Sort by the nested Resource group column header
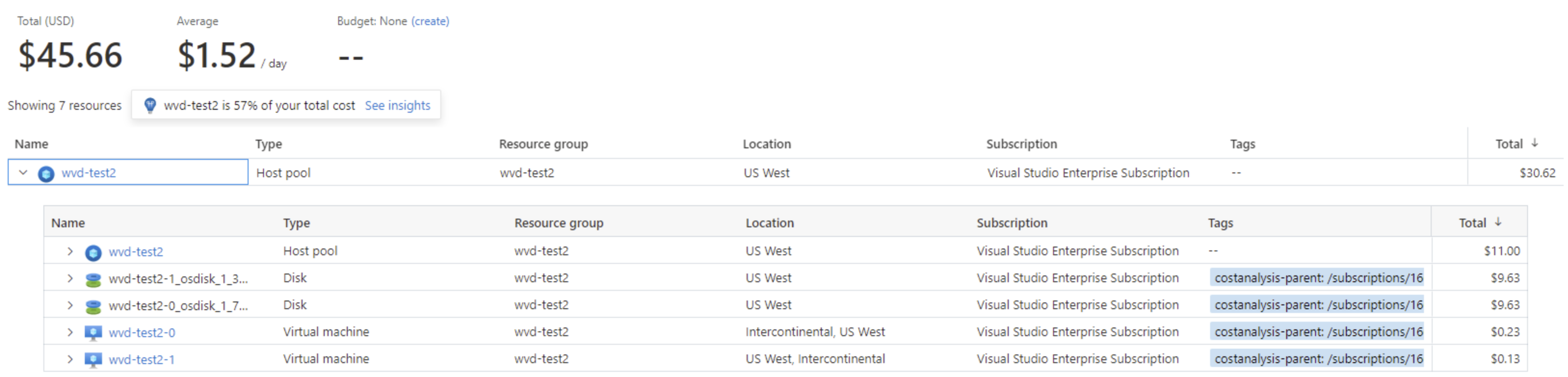1568x377 pixels. (559, 223)
